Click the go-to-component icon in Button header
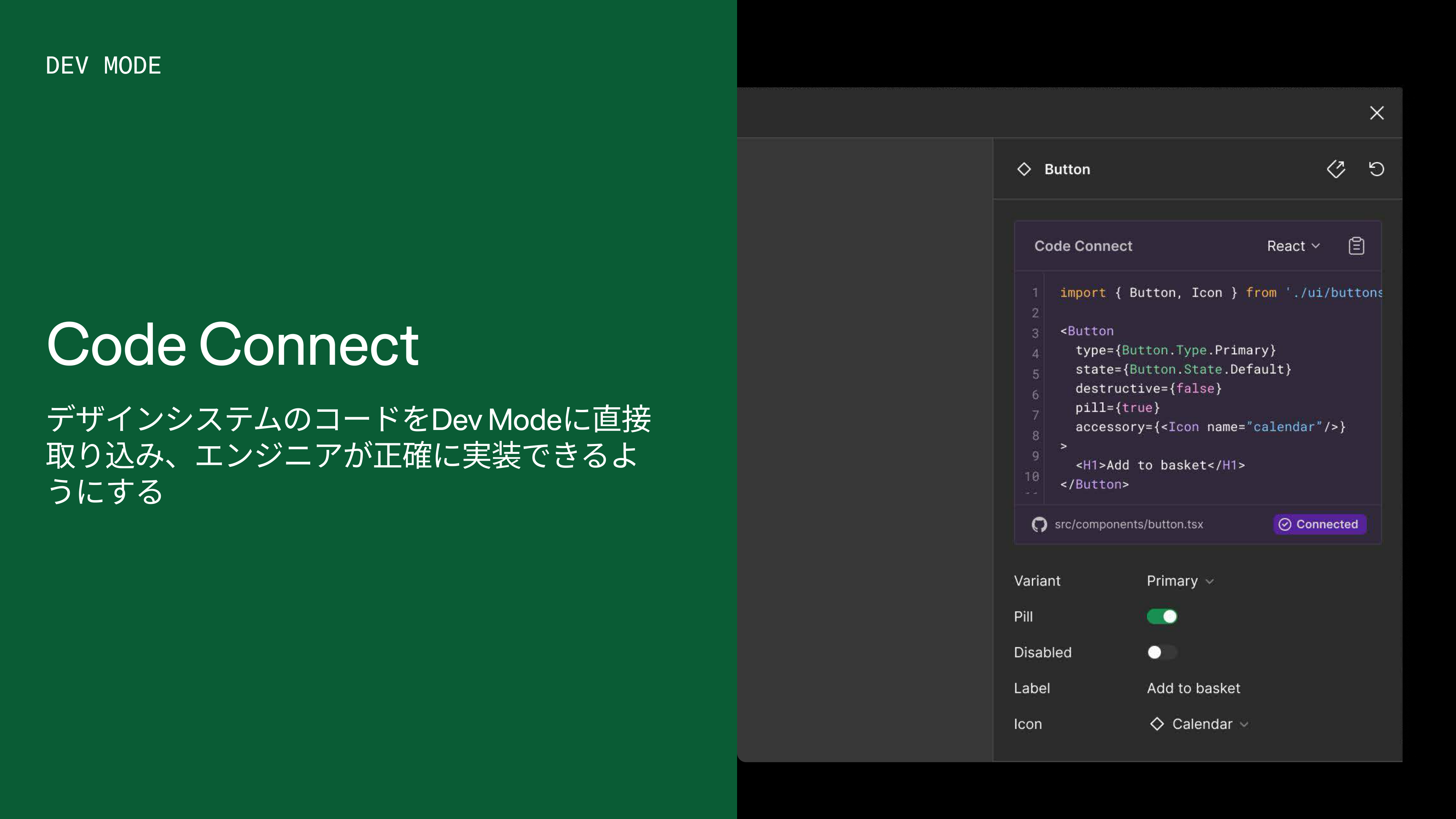Screen dimensions: 1456x819 (x=1335, y=169)
